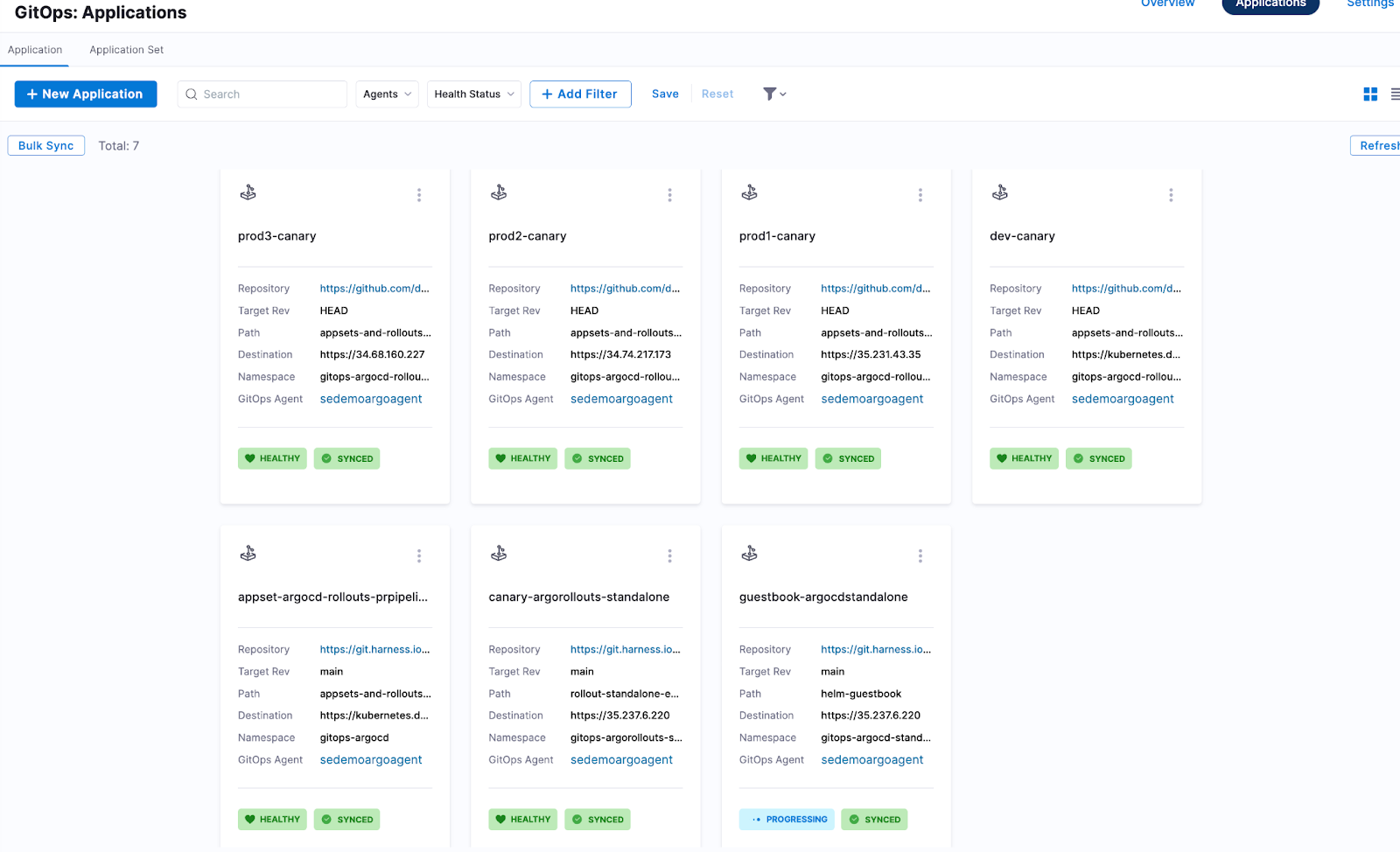This screenshot has width=1400, height=852.
Task: Click HEALTHY badge on prod3-canary card
Action: click(272, 458)
